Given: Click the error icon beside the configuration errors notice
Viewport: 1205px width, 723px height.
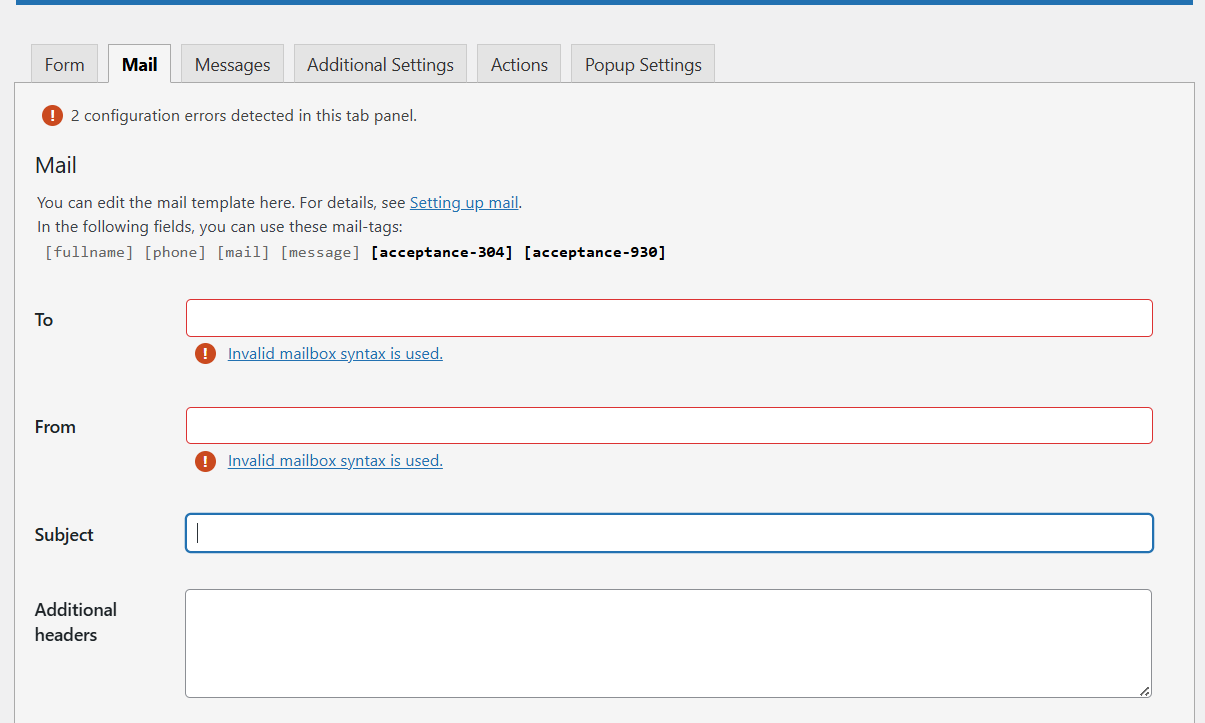Looking at the screenshot, I should point(52,116).
